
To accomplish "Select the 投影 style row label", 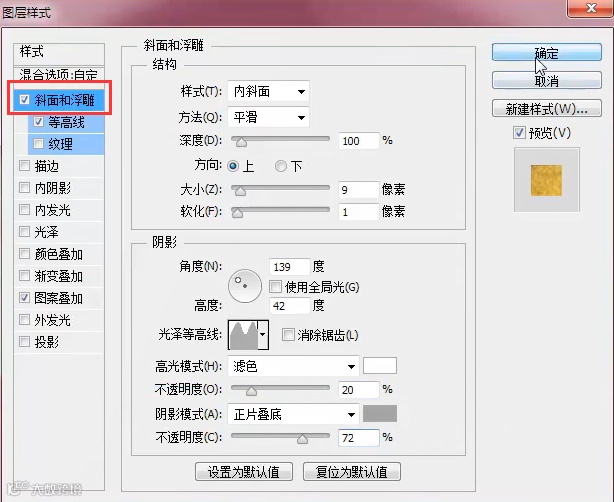I will point(47,342).
